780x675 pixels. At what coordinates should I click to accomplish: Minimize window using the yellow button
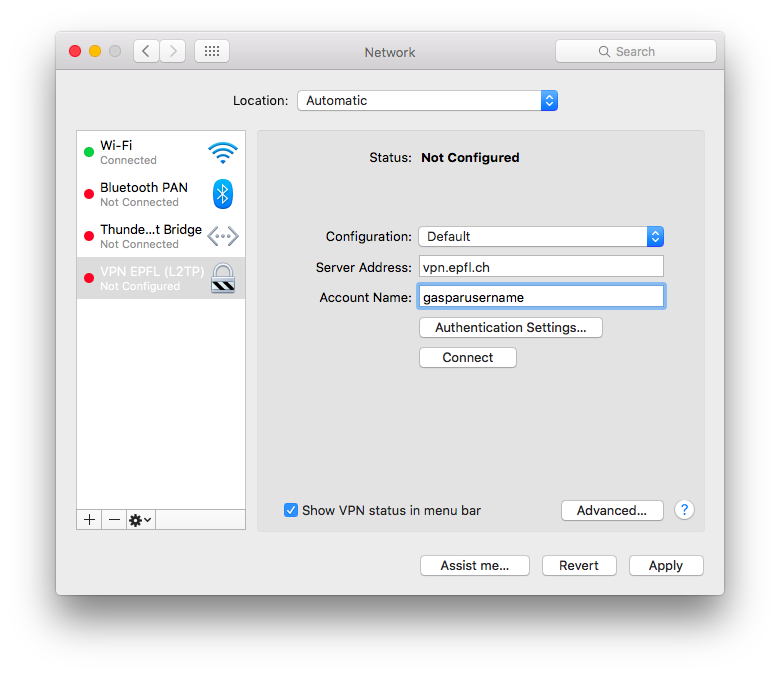click(x=95, y=51)
